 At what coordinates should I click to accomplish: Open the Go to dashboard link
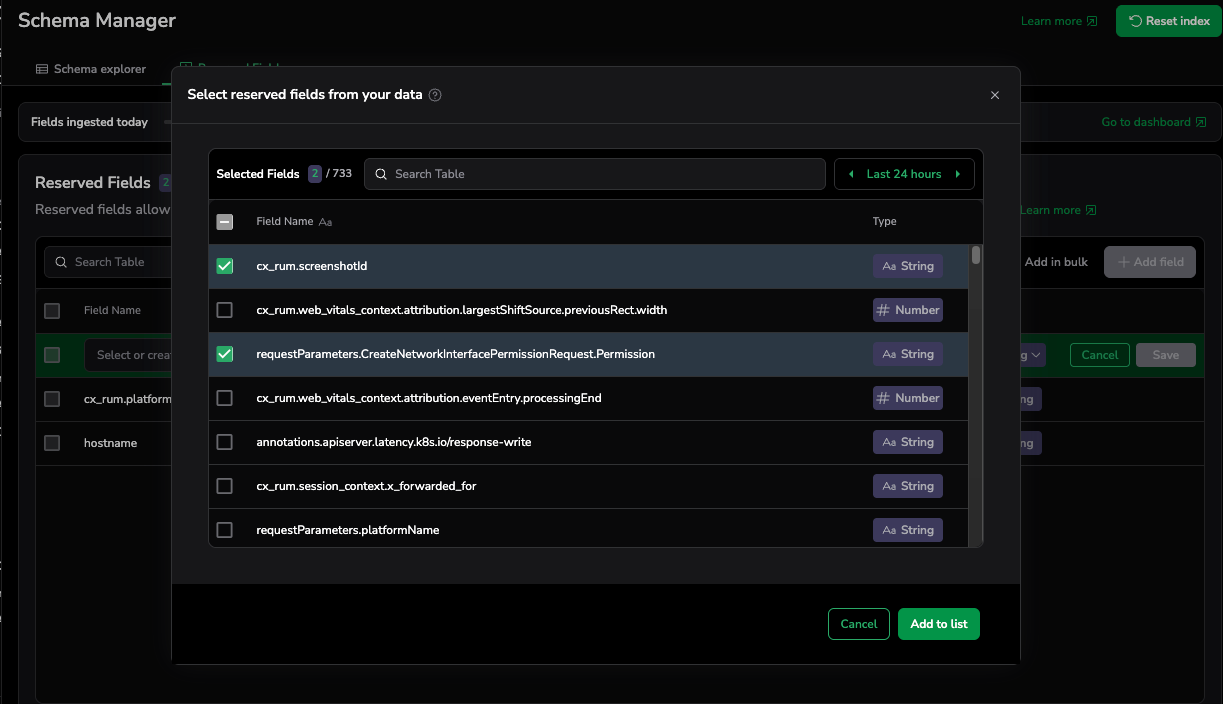(1153, 122)
